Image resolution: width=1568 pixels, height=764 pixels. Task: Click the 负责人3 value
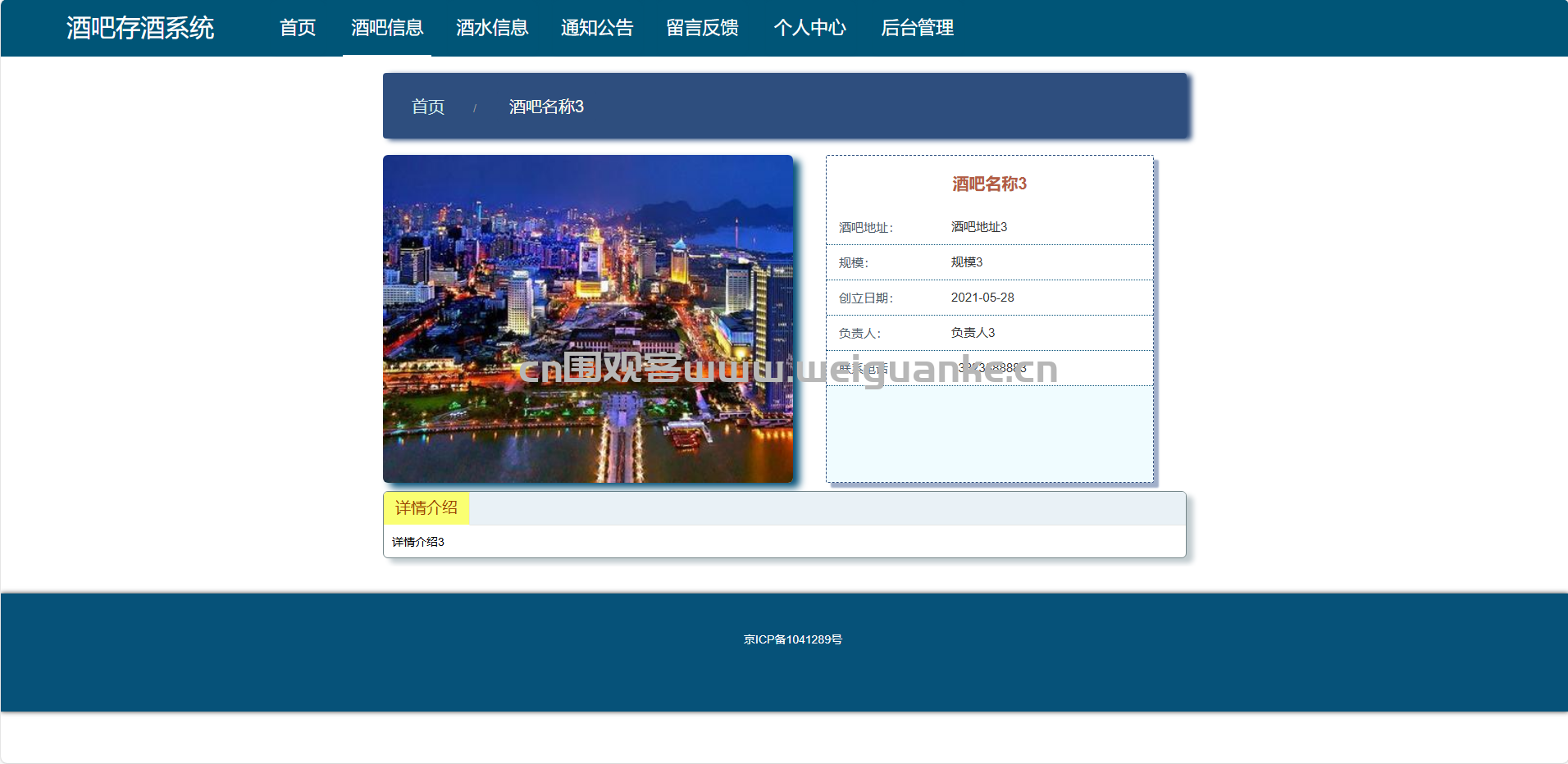point(973,333)
